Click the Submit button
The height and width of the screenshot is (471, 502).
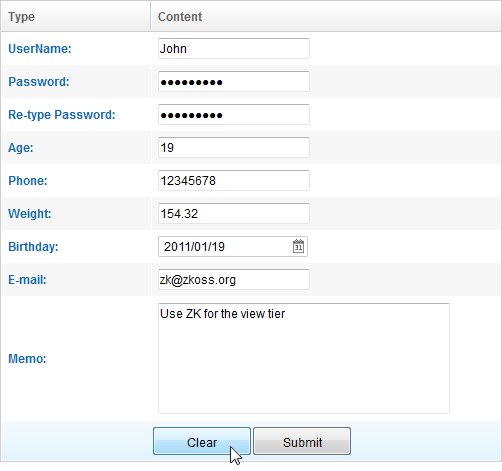point(302,441)
